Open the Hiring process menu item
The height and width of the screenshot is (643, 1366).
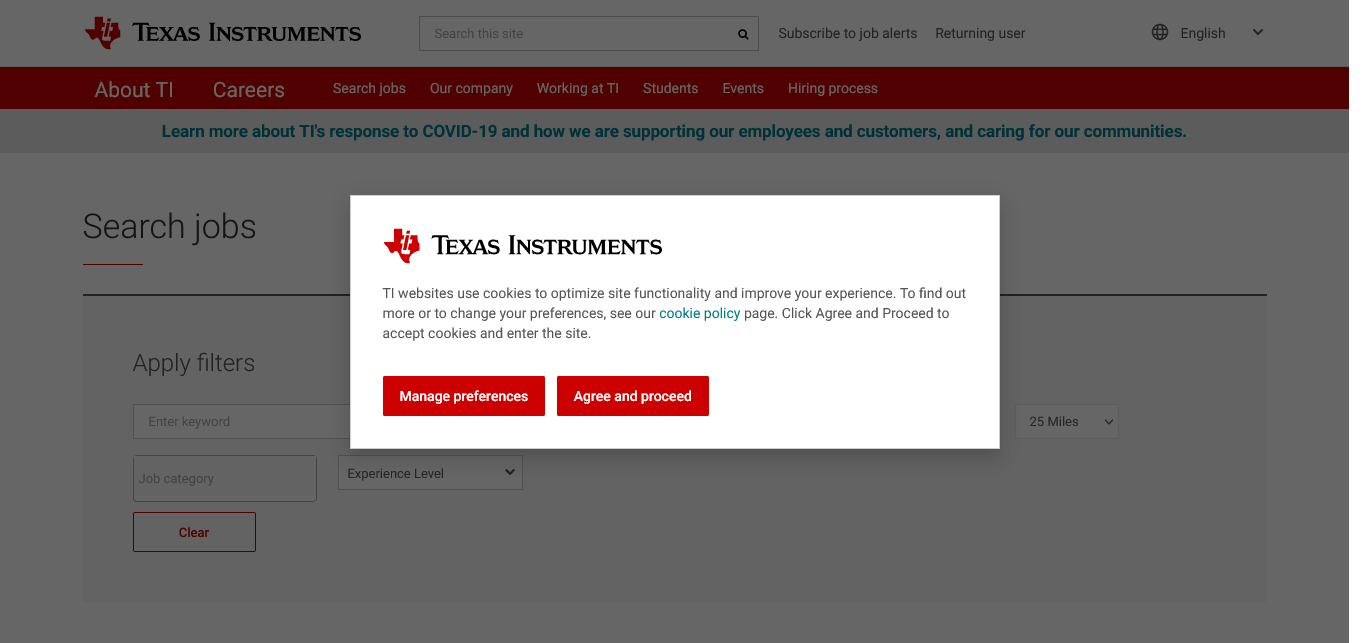click(x=832, y=88)
